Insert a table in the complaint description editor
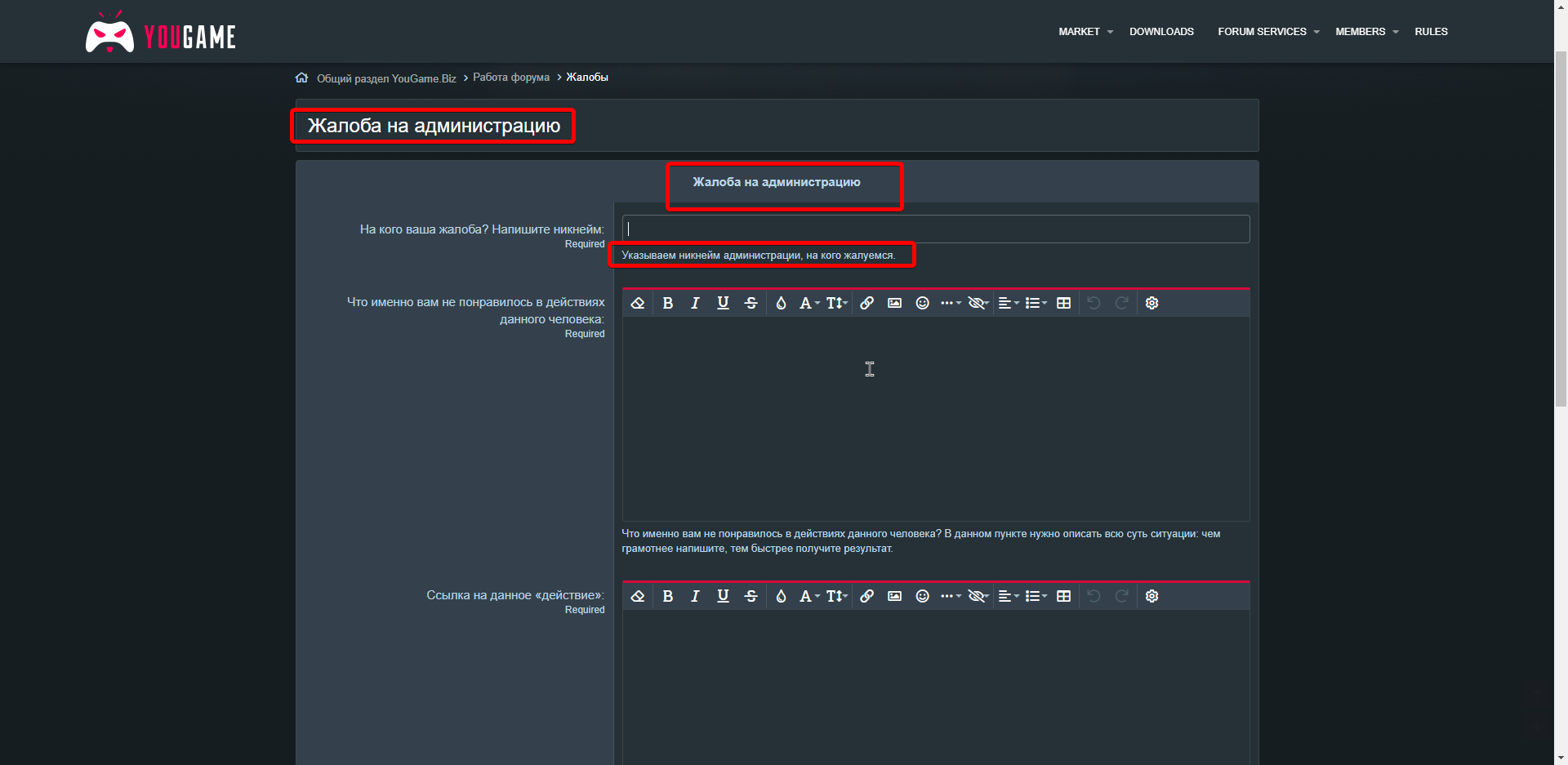 (1063, 303)
